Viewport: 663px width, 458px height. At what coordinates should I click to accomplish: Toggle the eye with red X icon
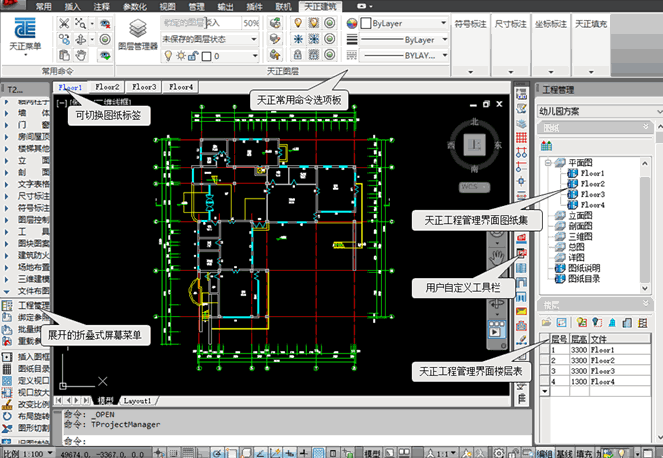[105, 23]
